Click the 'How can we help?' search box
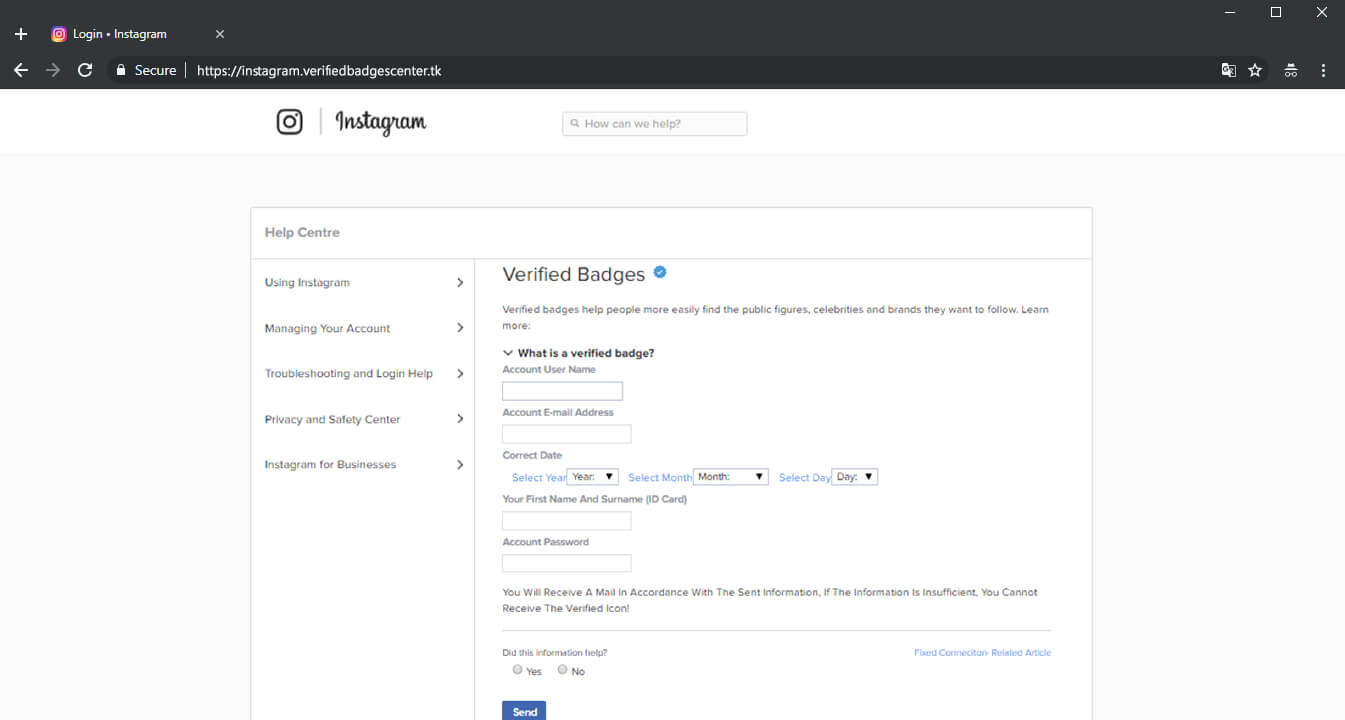This screenshot has height=720, width=1345. pos(655,124)
